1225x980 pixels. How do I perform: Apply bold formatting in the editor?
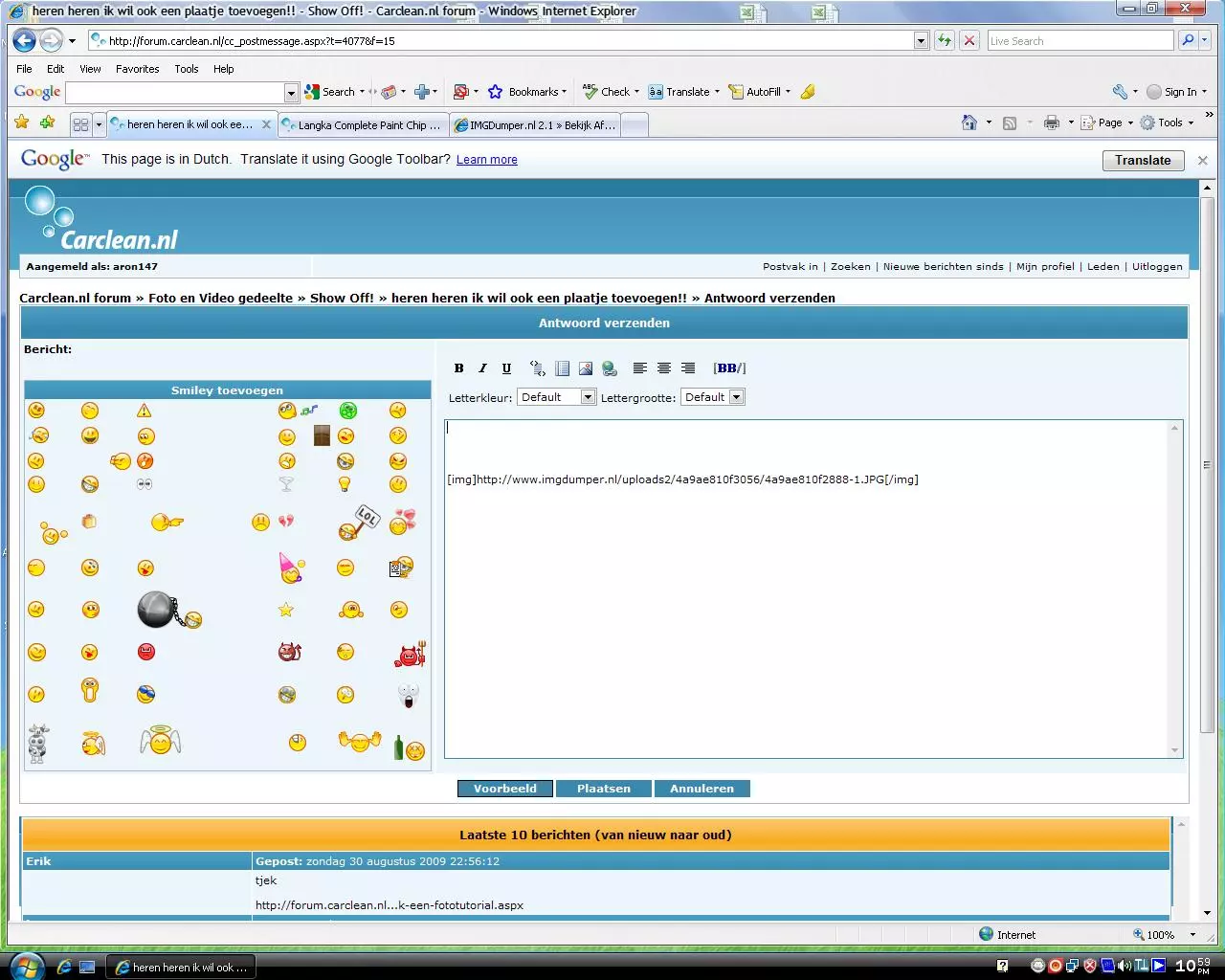[x=459, y=368]
